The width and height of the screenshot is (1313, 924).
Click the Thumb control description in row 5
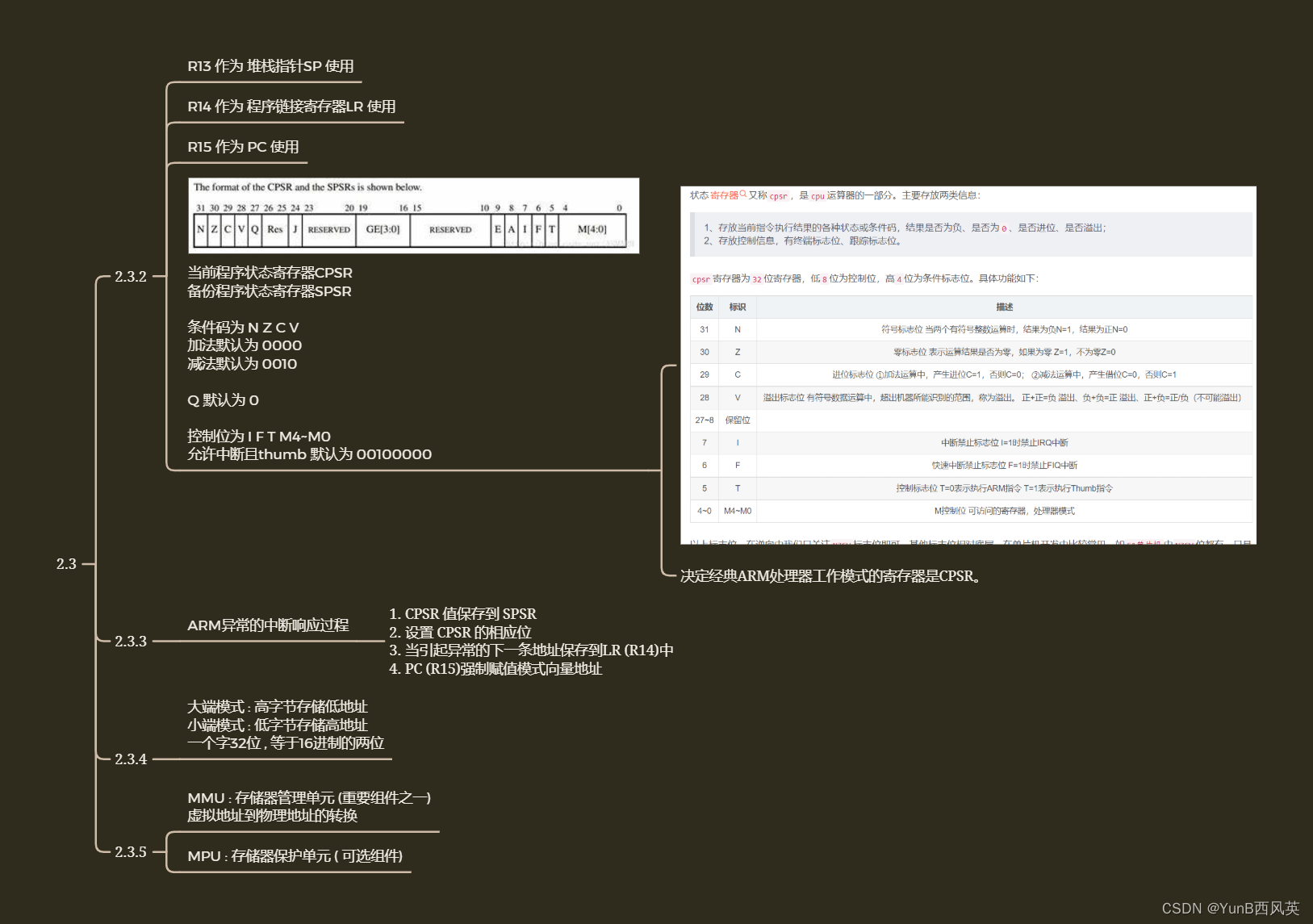1004,488
